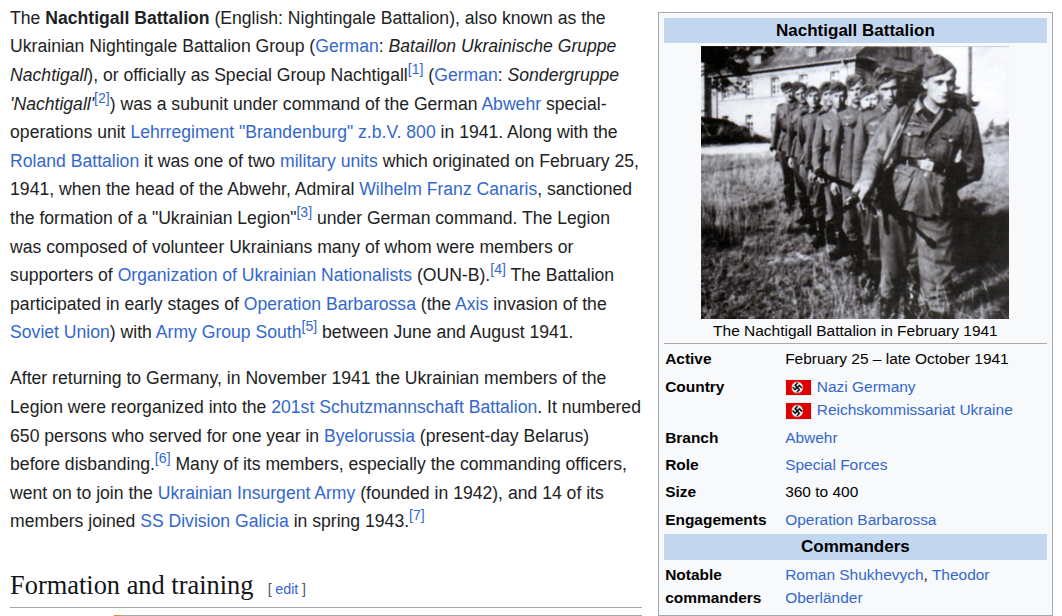The image size is (1062, 616).
Task: Follow the Operation Barbarossa link in the paragraph
Action: (330, 304)
